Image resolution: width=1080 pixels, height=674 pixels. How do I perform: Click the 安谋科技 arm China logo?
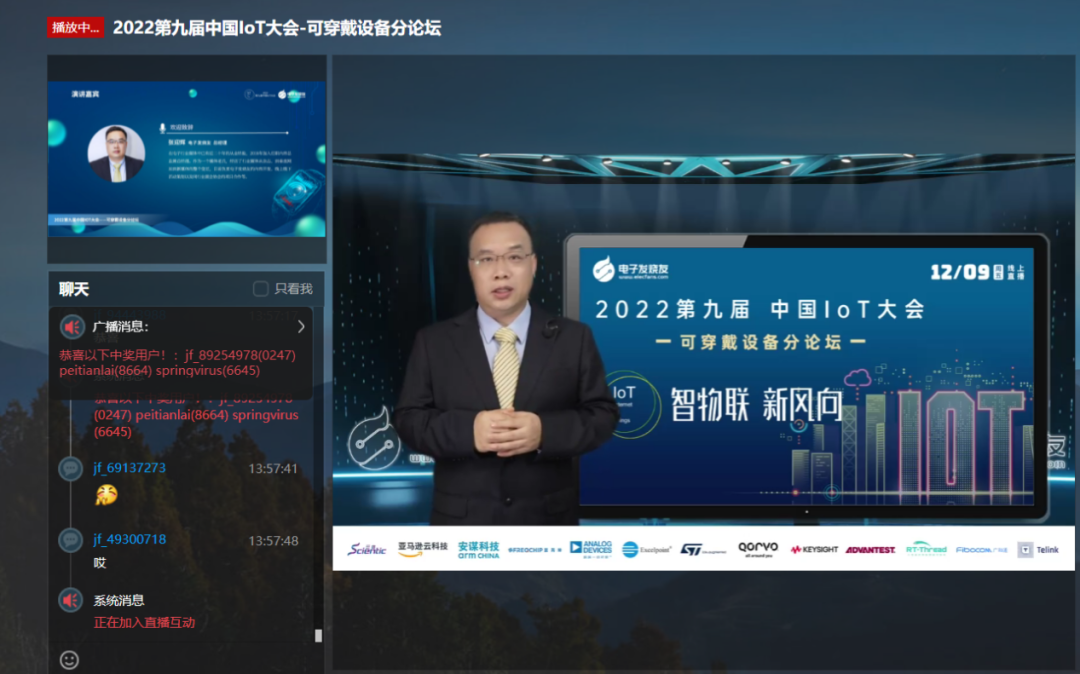[x=478, y=549]
